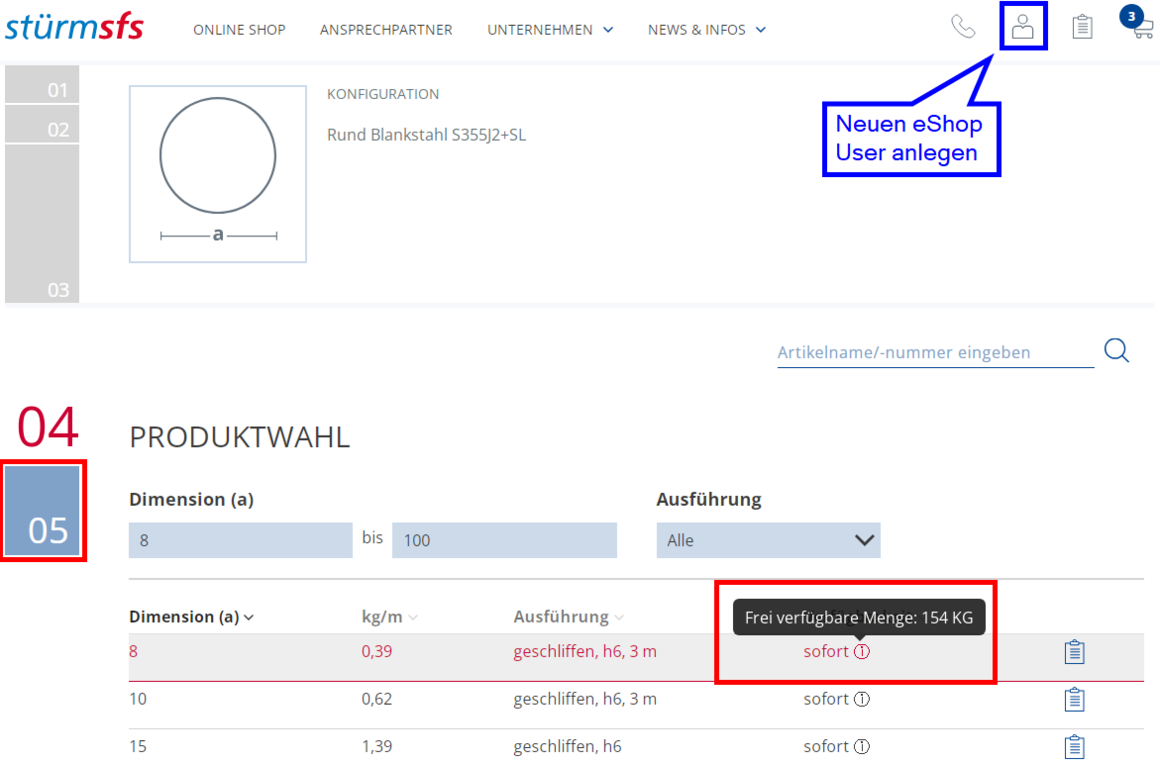1160x762 pixels.
Task: Add dimension 15 row to clipboard list
Action: 1074,746
